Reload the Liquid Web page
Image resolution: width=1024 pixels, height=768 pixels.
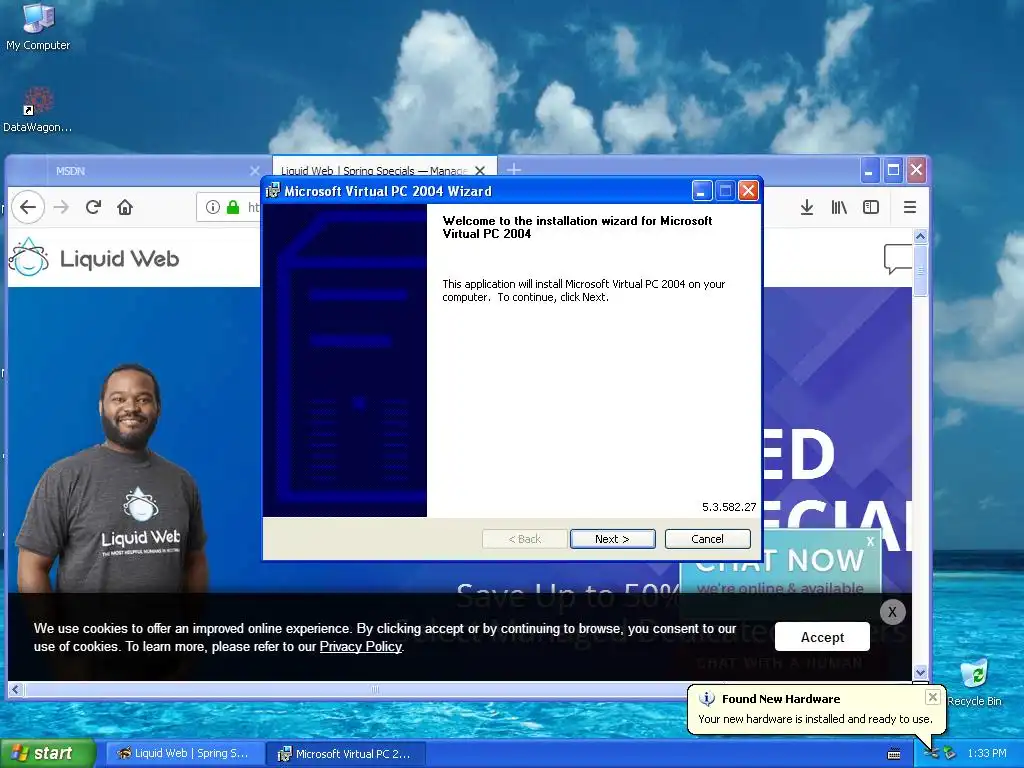[93, 207]
